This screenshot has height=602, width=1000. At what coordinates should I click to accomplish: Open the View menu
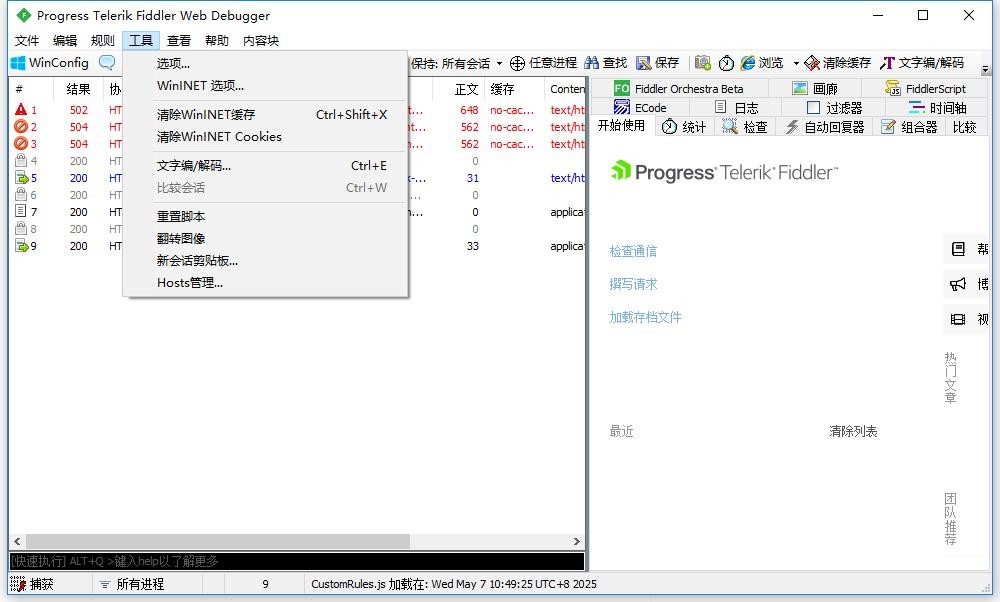179,40
